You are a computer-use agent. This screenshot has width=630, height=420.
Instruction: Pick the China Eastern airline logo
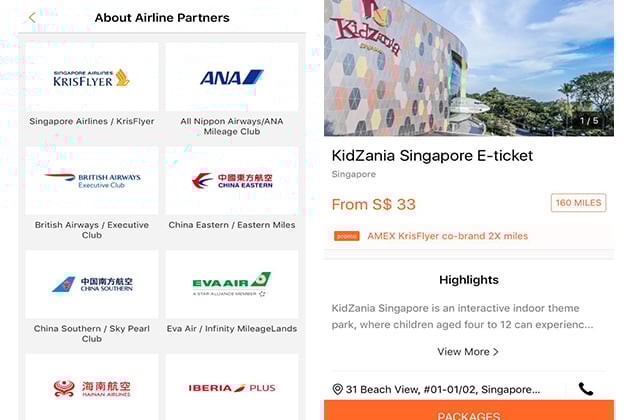231,181
